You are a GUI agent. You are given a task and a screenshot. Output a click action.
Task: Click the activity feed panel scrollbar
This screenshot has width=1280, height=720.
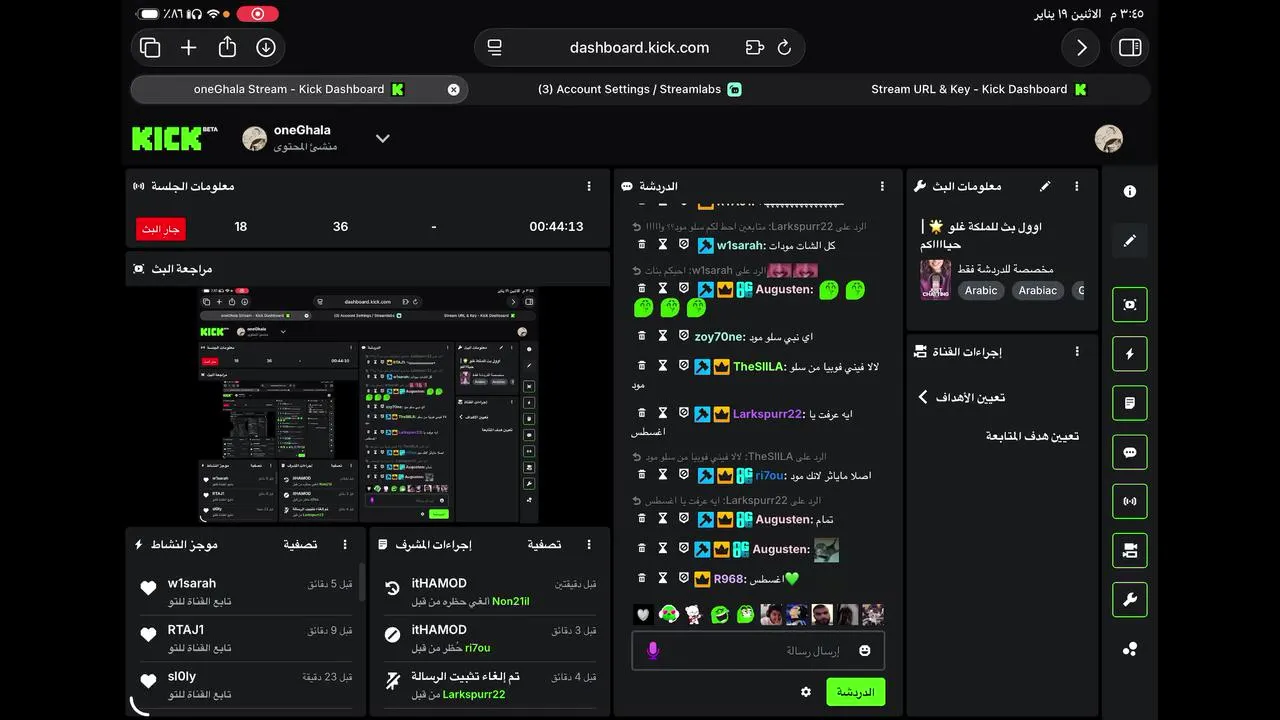(362, 581)
